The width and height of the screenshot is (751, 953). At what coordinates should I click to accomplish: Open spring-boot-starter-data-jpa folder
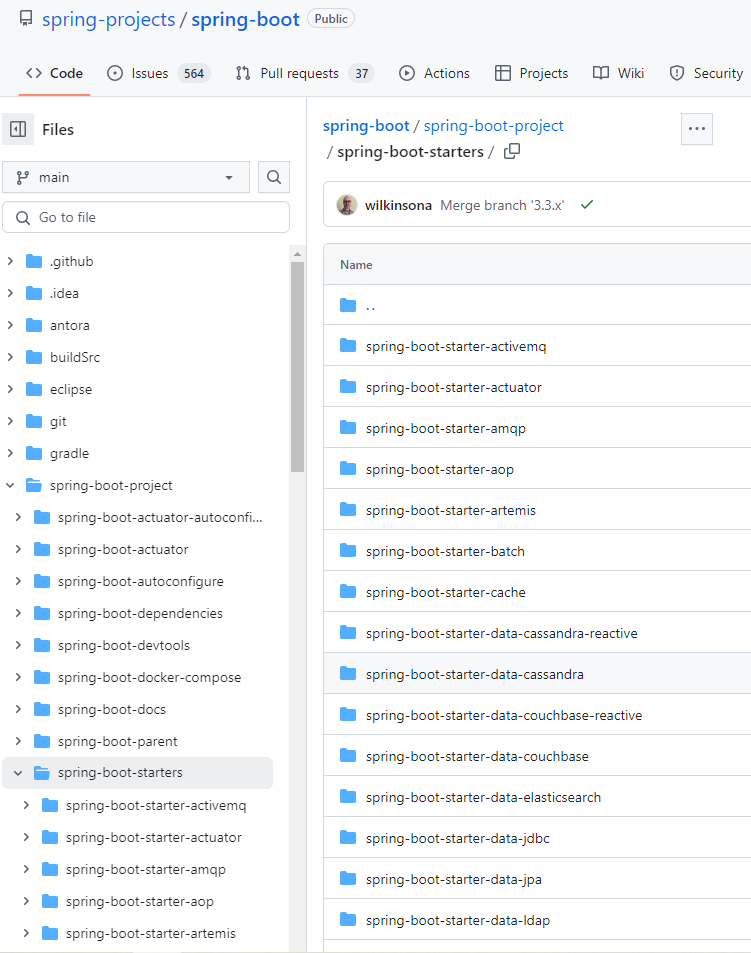click(x=453, y=879)
